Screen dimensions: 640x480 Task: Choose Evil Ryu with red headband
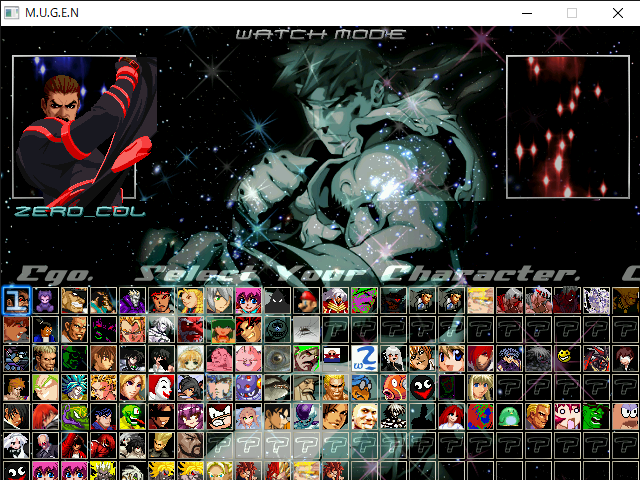click(161, 301)
